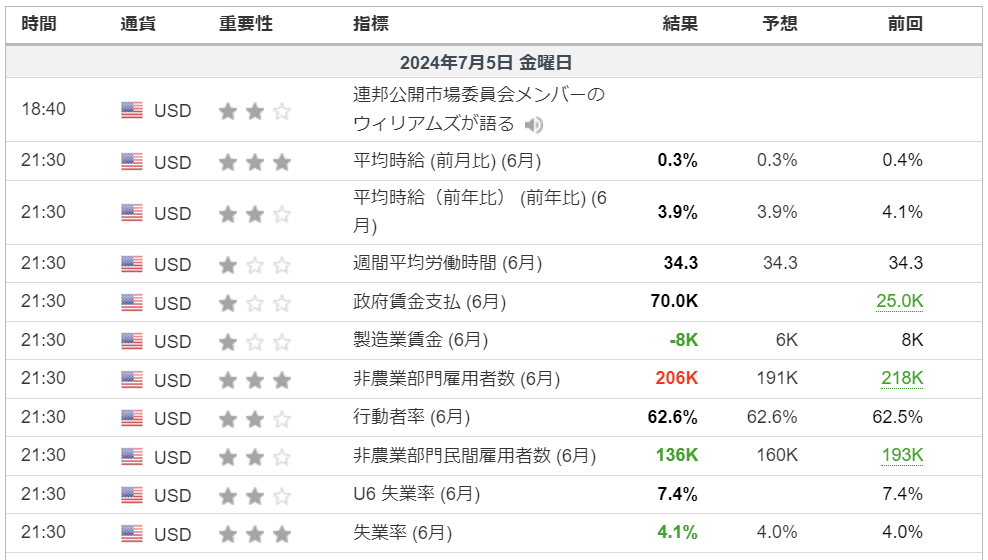Click the 重要性 column header
This screenshot has height=560, width=988.
[246, 24]
